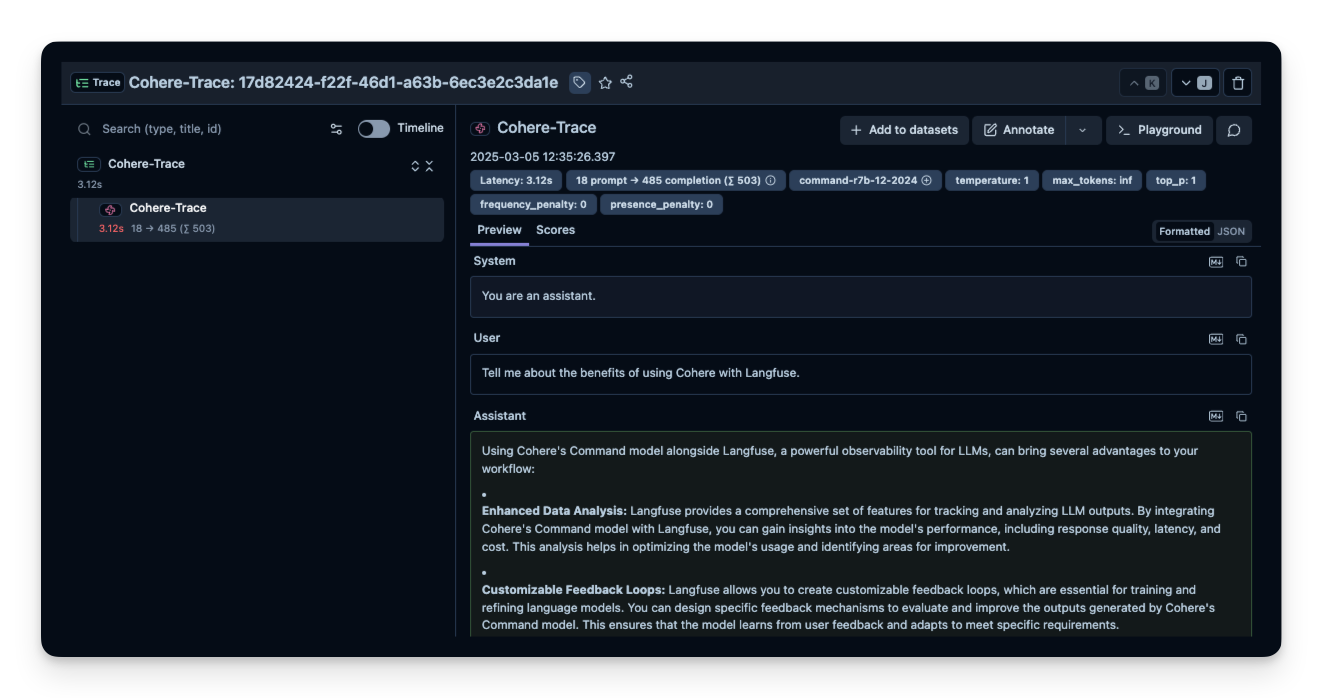Image resolution: width=1323 pixels, height=698 pixels.
Task: Collapse all nodes in the trace tree
Action: 429,166
